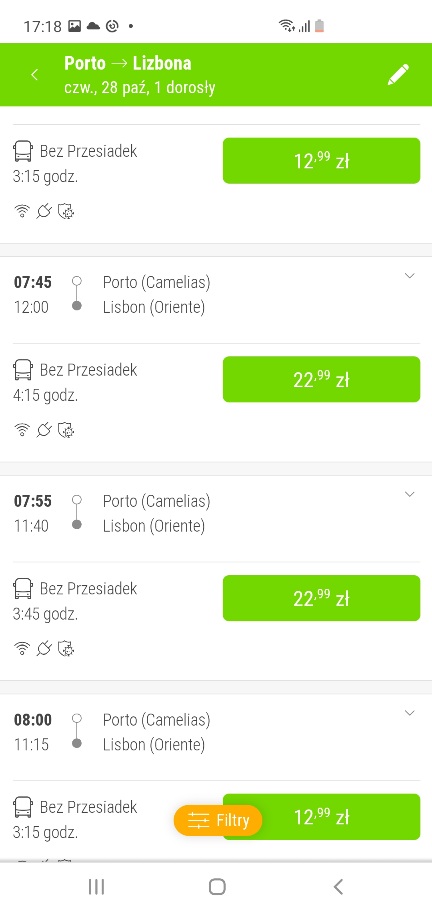
Task: Tap Wi-Fi amenity icon on 07:55 trip
Action: coord(22,649)
